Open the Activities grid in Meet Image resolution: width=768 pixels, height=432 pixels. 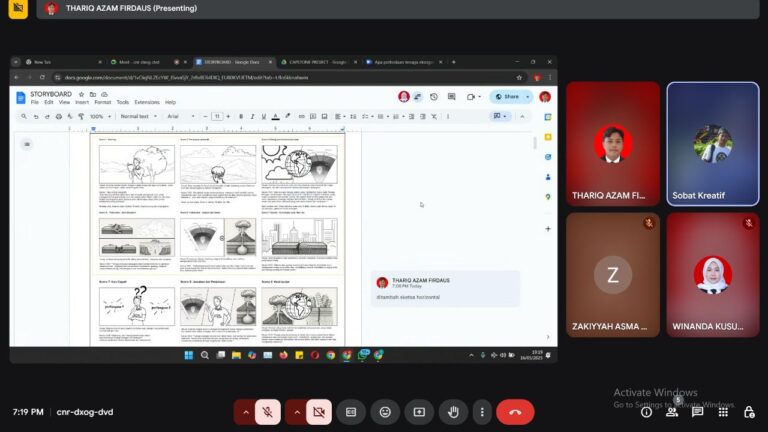pos(723,412)
